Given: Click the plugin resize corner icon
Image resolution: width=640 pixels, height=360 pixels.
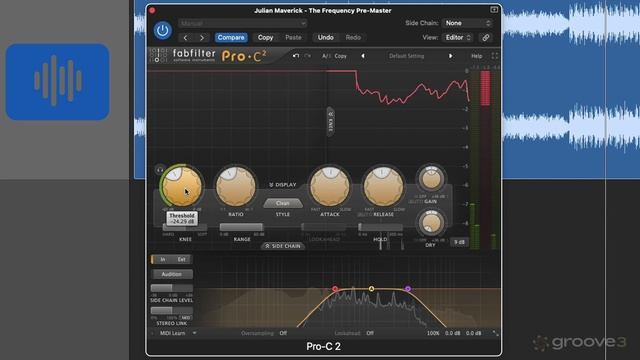Looking at the screenshot, I should tap(495, 333).
